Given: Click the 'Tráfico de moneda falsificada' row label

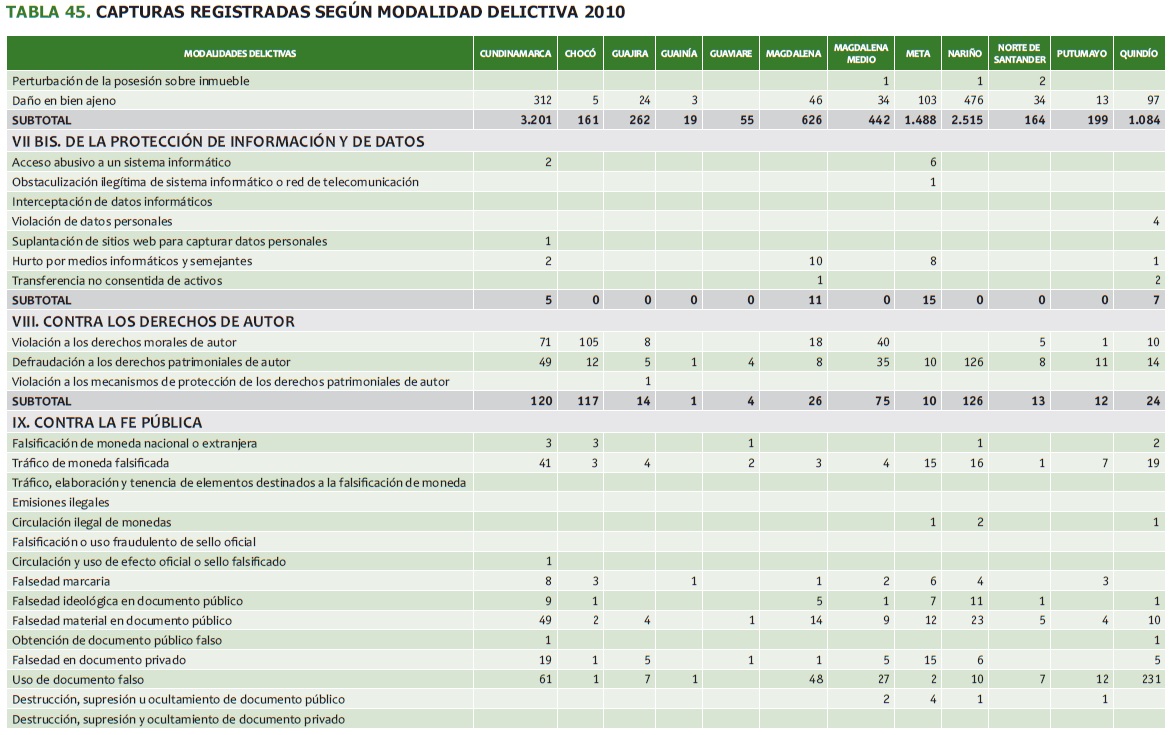Looking at the screenshot, I should click(x=90, y=463).
